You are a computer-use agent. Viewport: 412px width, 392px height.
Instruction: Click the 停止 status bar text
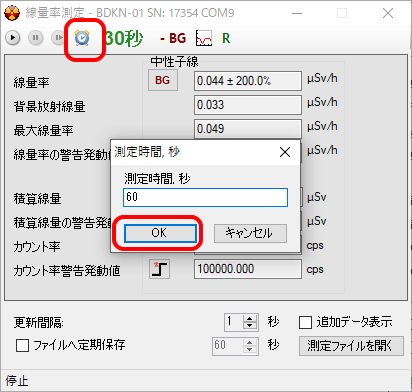tap(17, 381)
